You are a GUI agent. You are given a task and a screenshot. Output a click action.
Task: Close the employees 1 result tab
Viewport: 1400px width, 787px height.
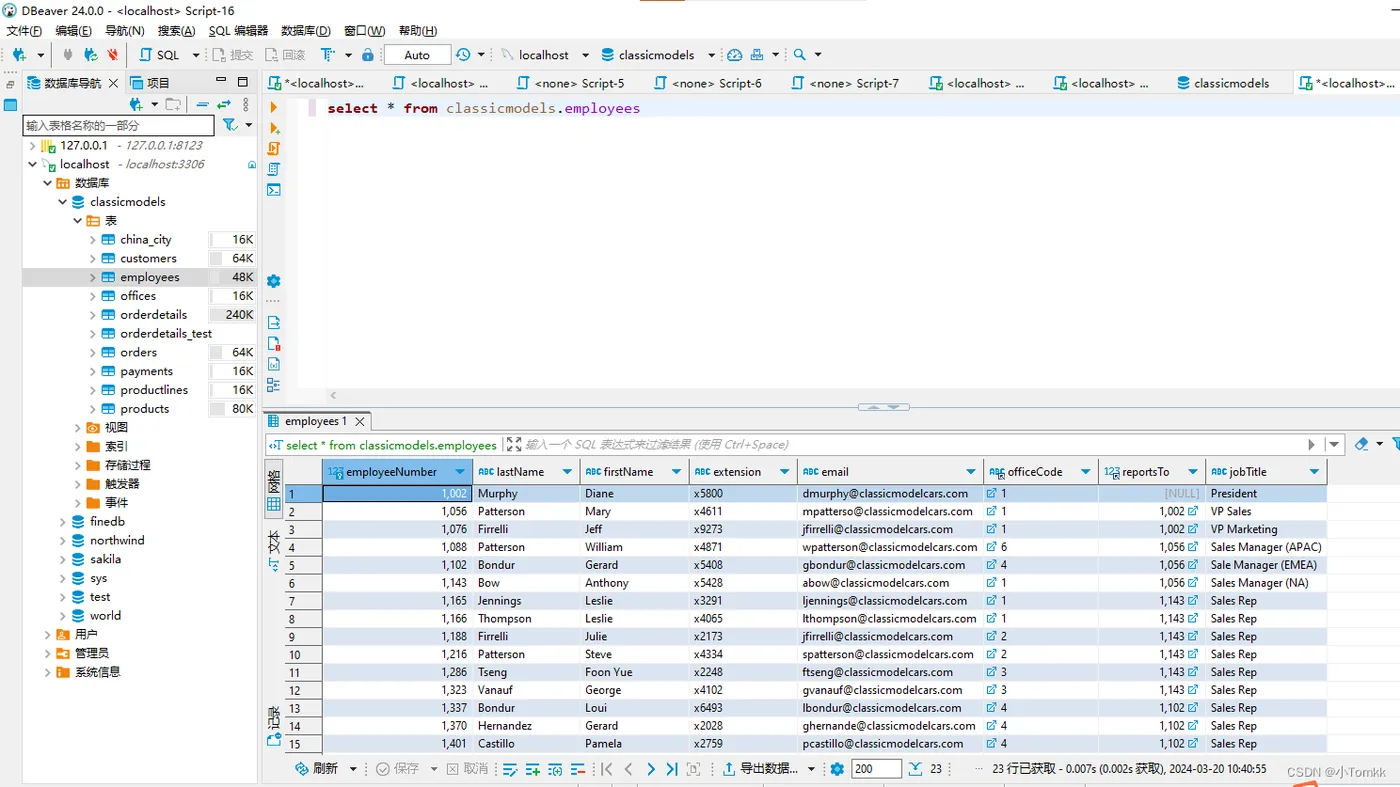[360, 421]
